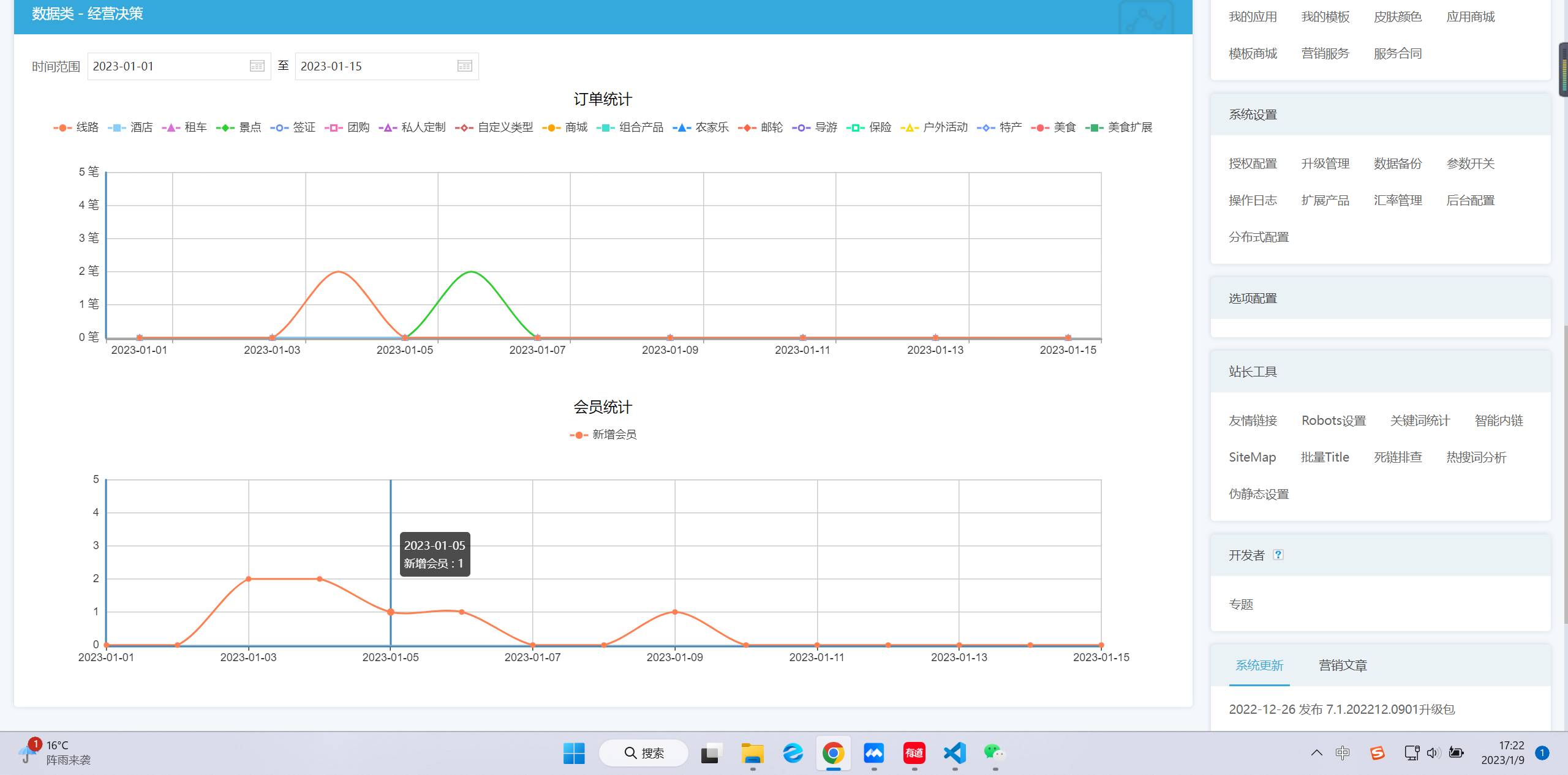Open 操作日志 link
Image resolution: width=1568 pixels, height=775 pixels.
click(x=1253, y=200)
